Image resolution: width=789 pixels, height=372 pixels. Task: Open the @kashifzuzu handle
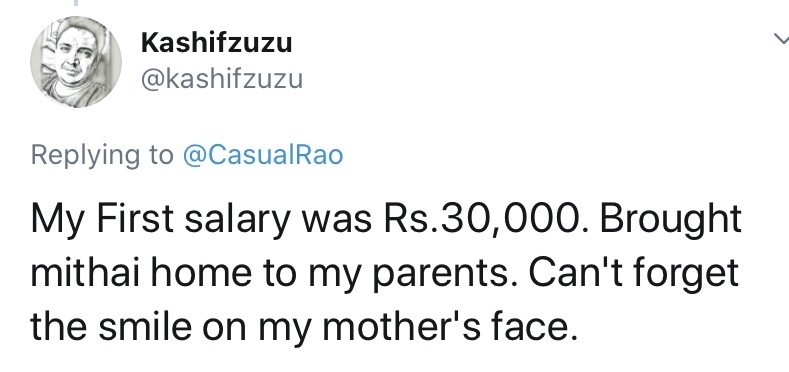pyautogui.click(x=222, y=80)
